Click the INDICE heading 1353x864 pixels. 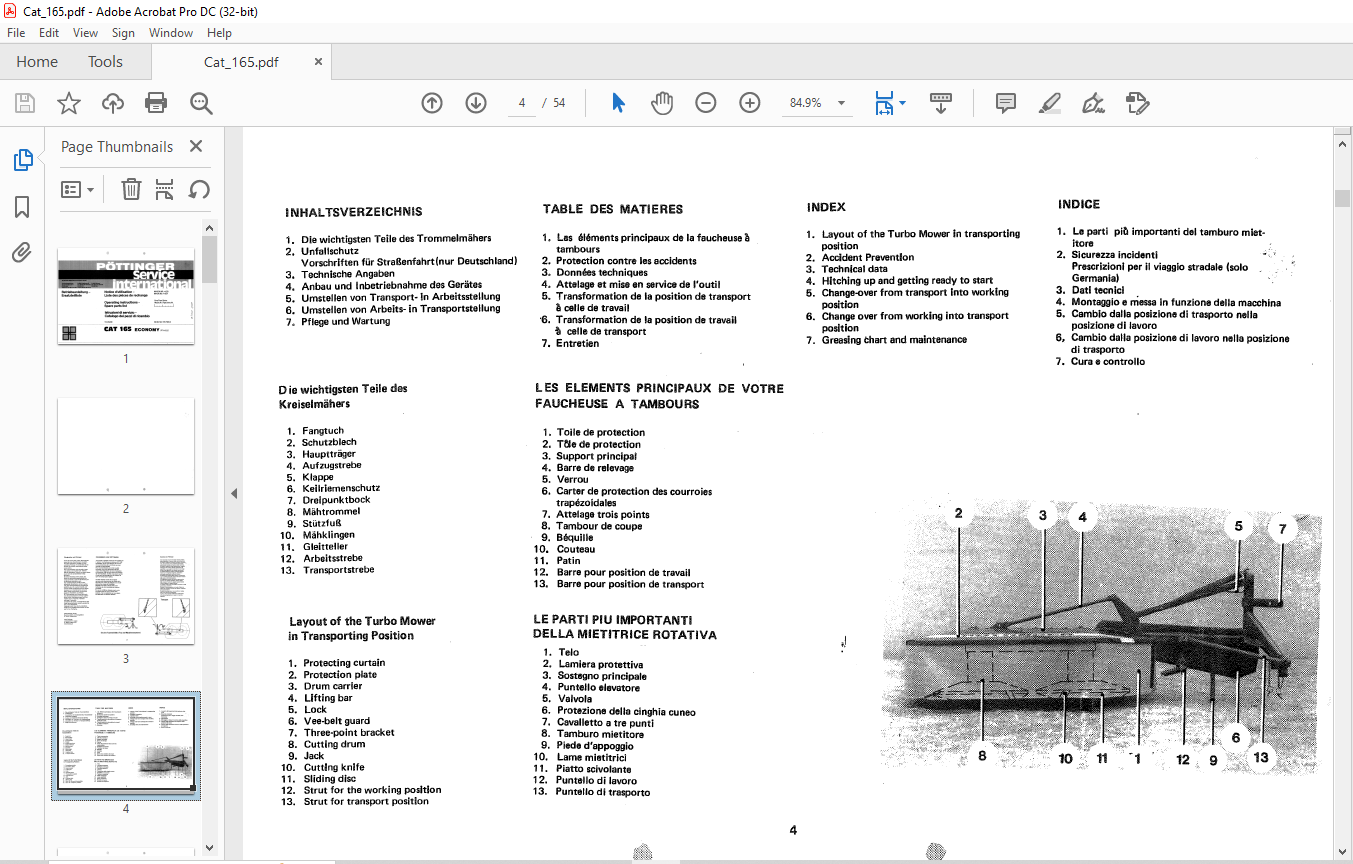tap(1079, 204)
